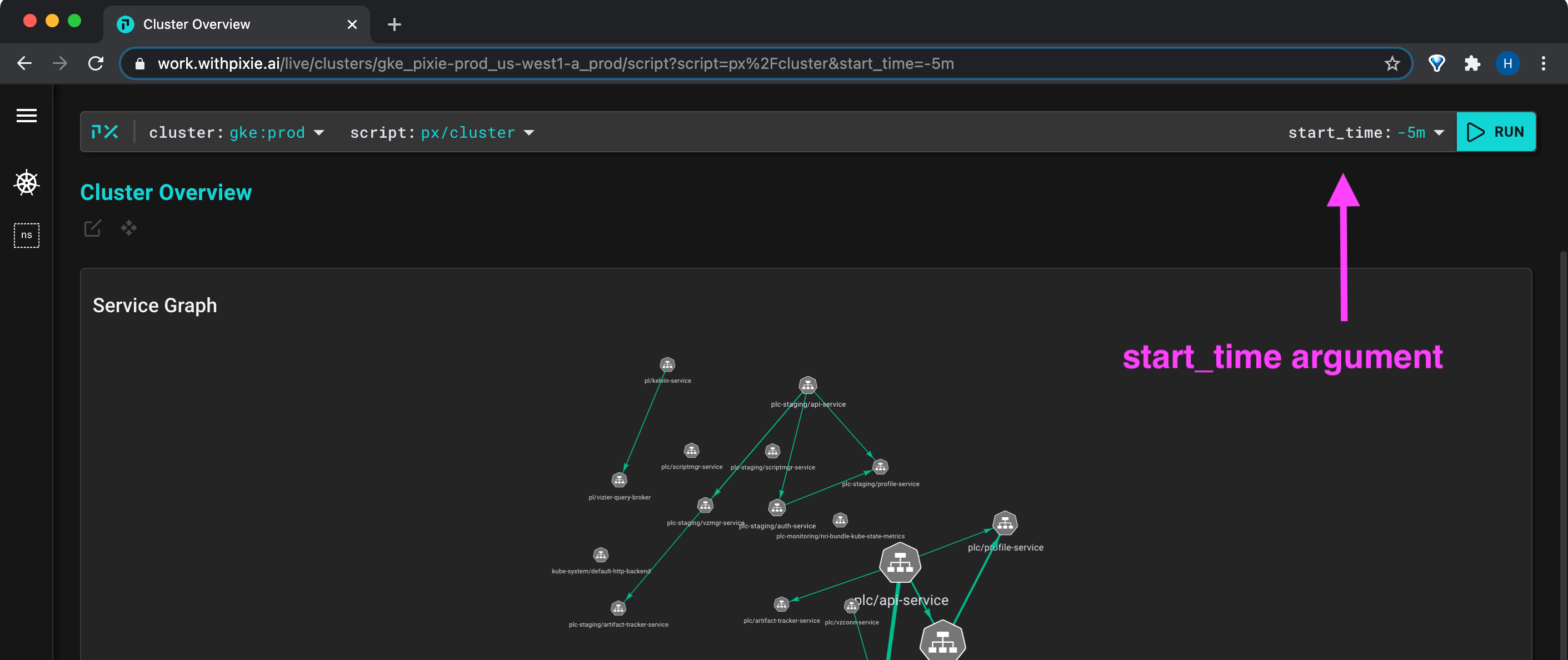The image size is (1568, 660).
Task: Bookmark page with star icon
Action: coord(1391,63)
